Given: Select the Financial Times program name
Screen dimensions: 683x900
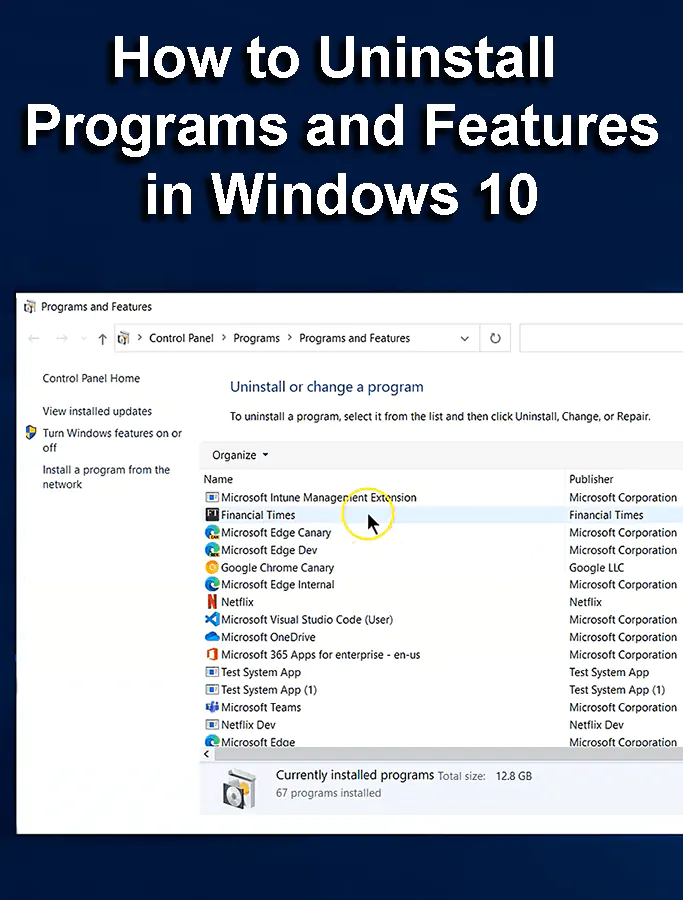Looking at the screenshot, I should point(258,515).
